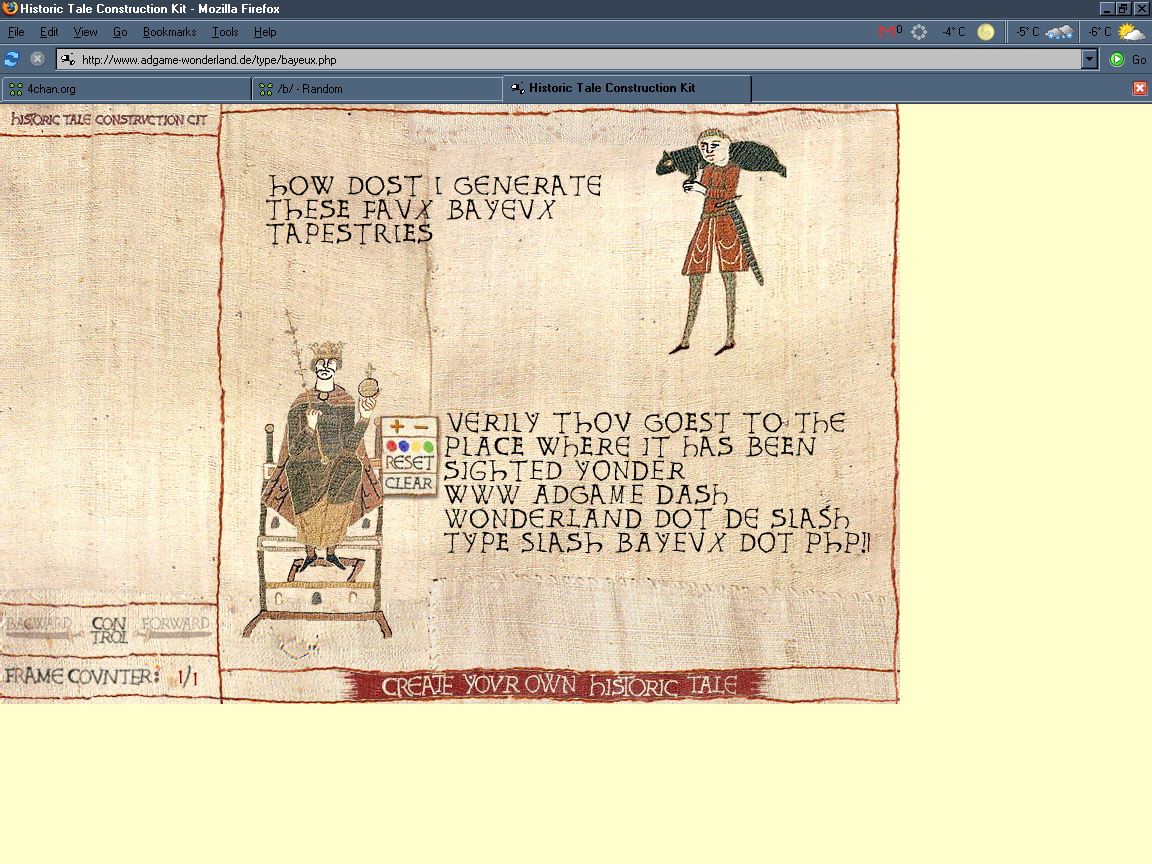This screenshot has width=1152, height=864.
Task: Click the plus enlarge icon on the tapestry palette
Action: 397,426
